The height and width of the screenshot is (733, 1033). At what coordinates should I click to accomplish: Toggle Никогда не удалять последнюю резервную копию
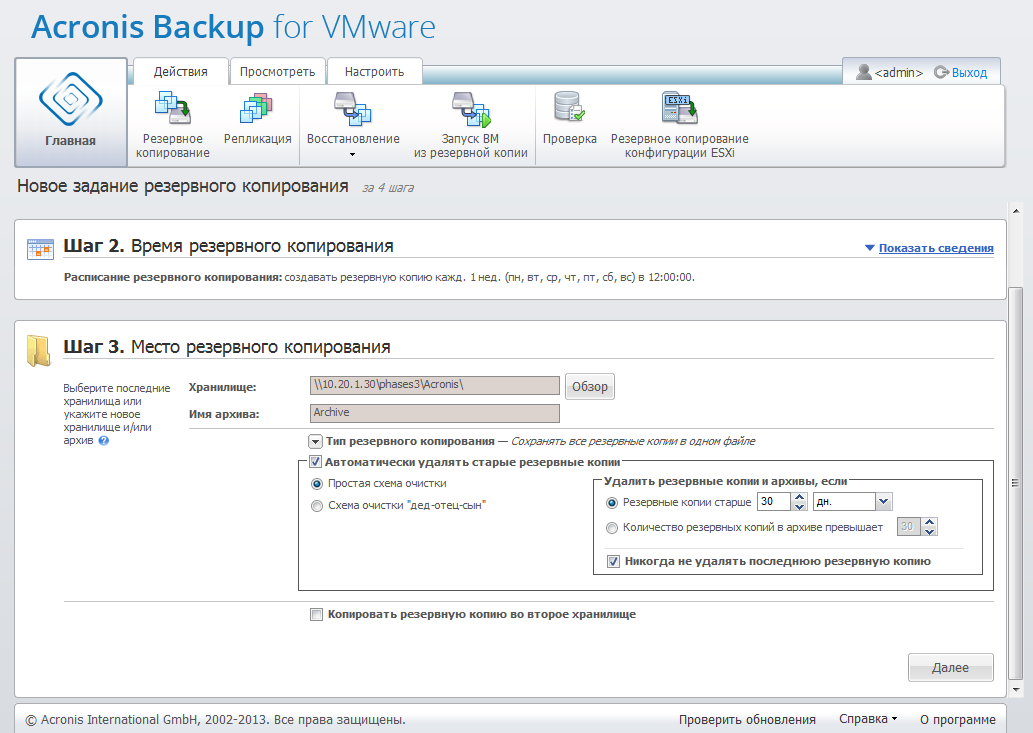pyautogui.click(x=613, y=562)
